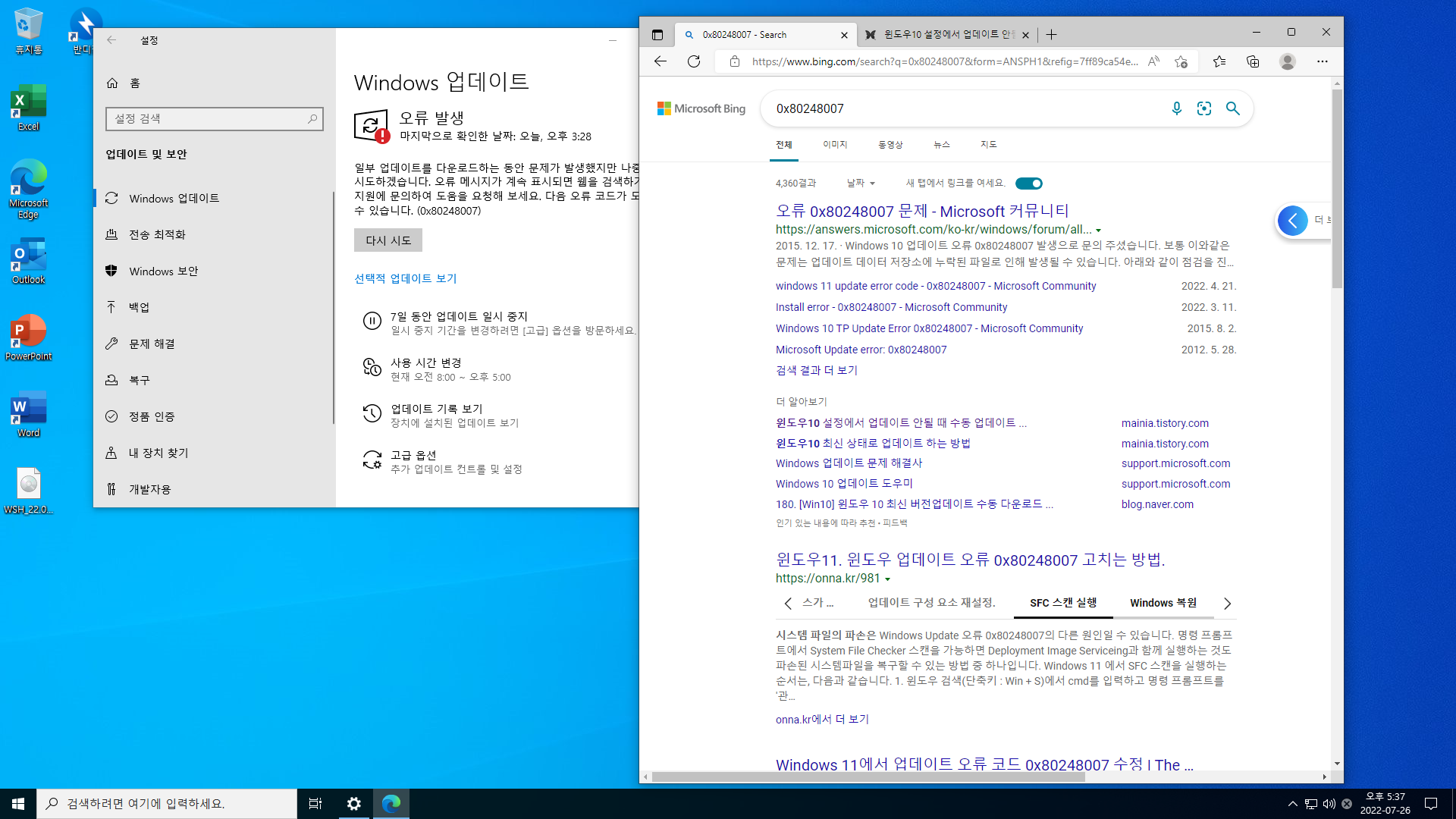Click Edge vertical scrollbar thumb
This screenshot has height=819, width=1456.
1337,188
